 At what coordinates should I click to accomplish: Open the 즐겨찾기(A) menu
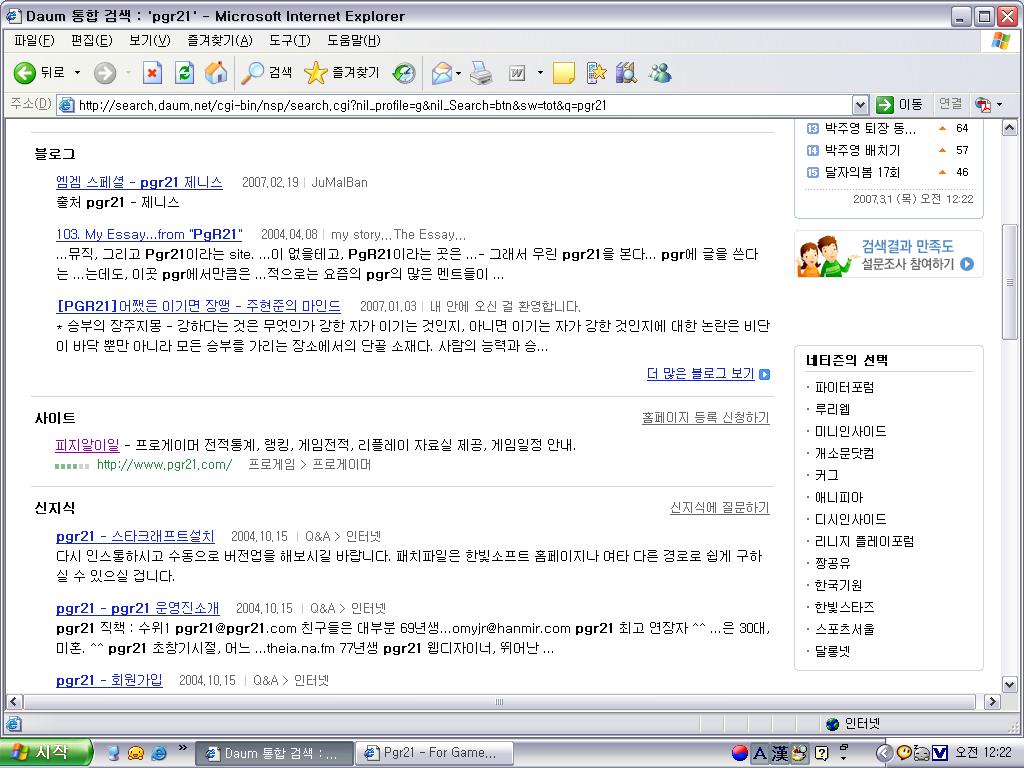pos(219,40)
